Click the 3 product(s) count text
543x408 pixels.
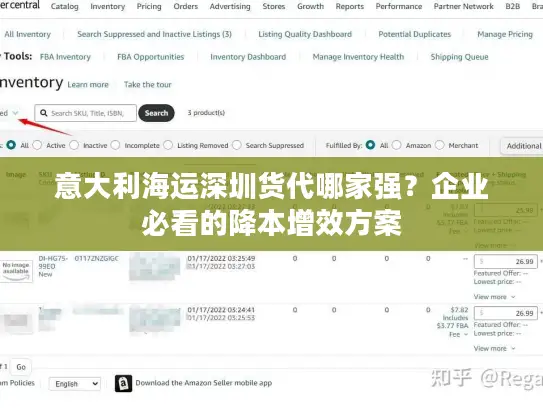coord(206,113)
